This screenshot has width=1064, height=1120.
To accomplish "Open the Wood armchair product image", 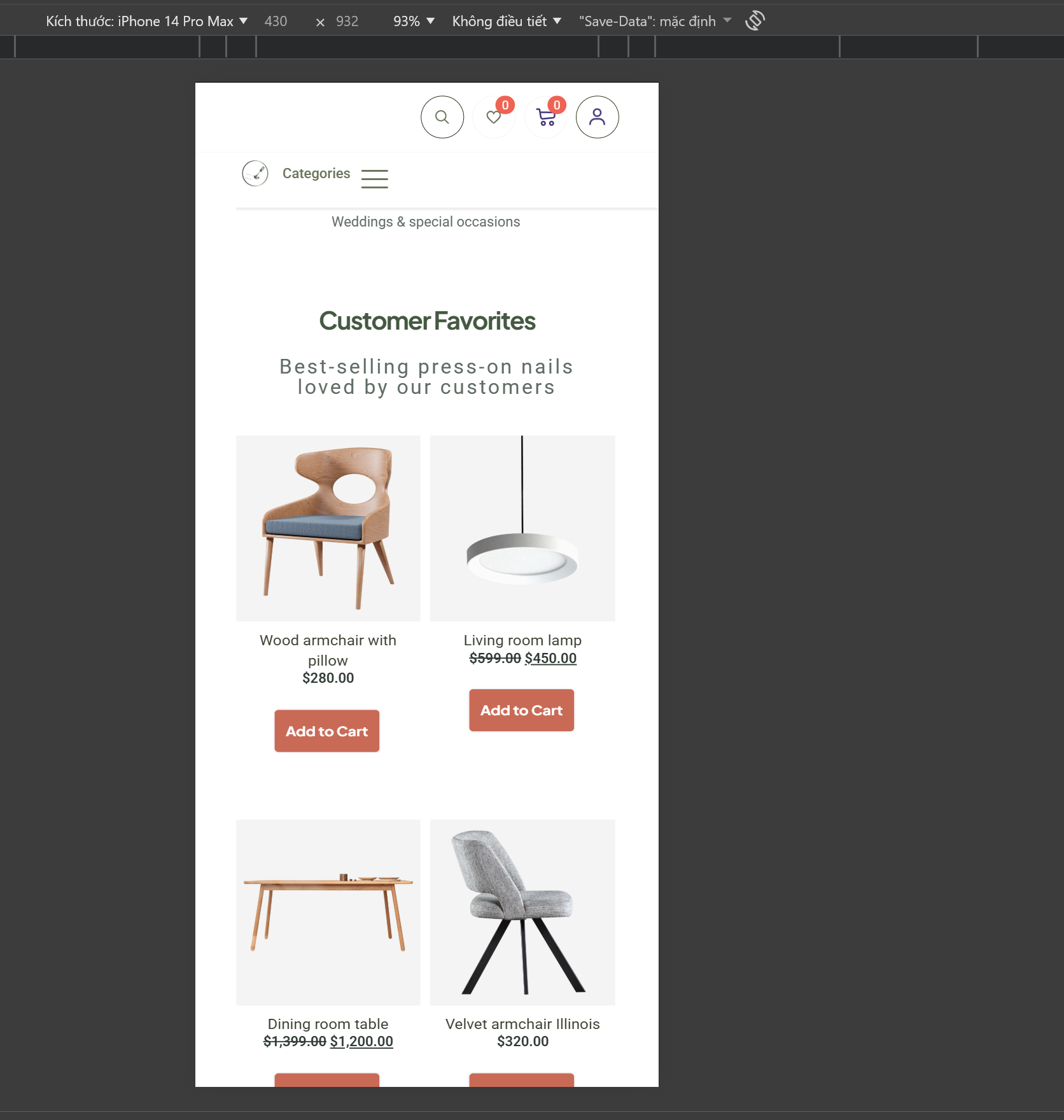I will [328, 528].
